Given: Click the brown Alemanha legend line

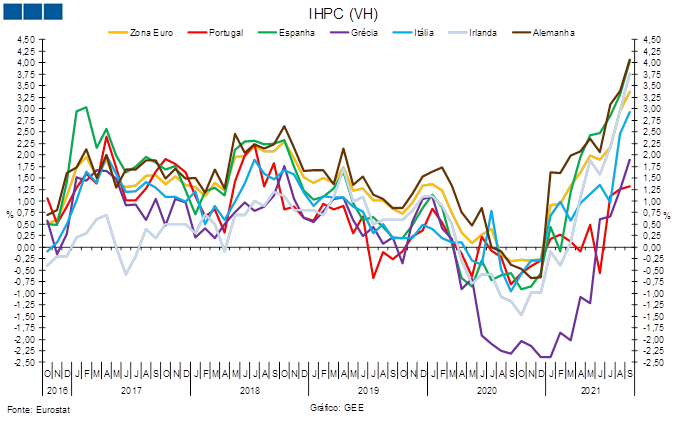Looking at the screenshot, I should 522,33.
